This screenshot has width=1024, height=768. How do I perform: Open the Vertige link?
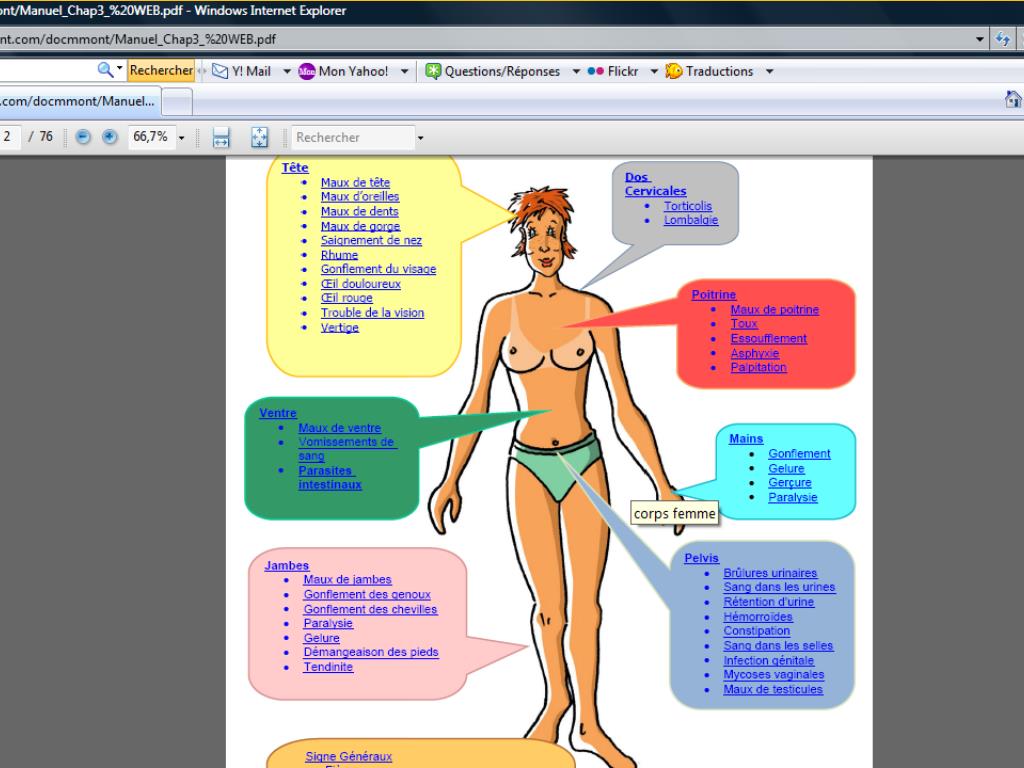pos(340,328)
